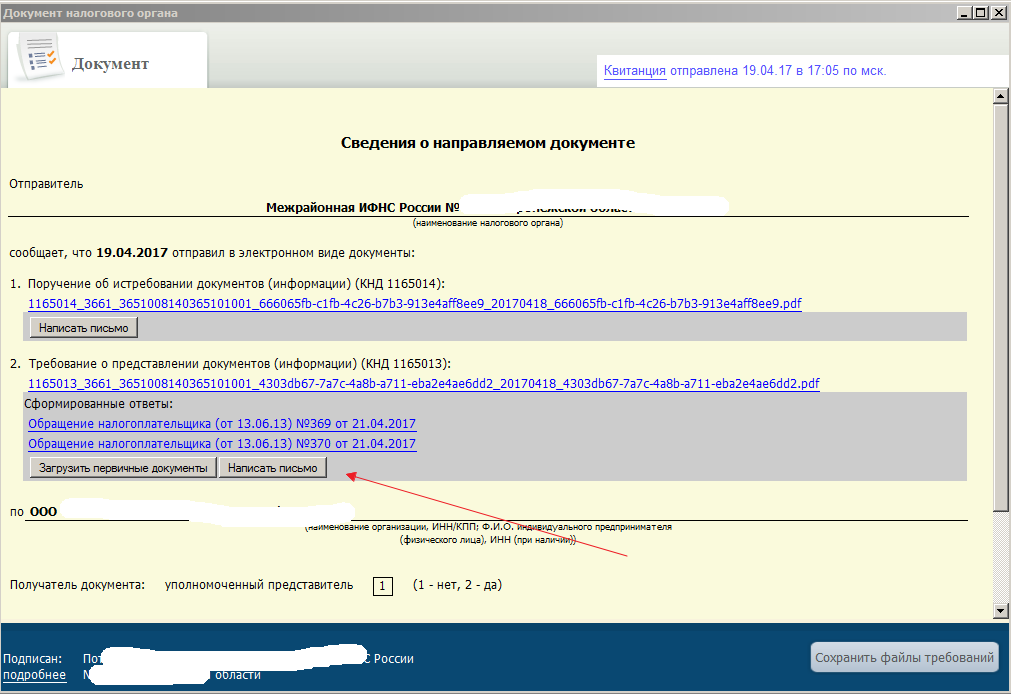Open the Квитанция link

(x=634, y=71)
